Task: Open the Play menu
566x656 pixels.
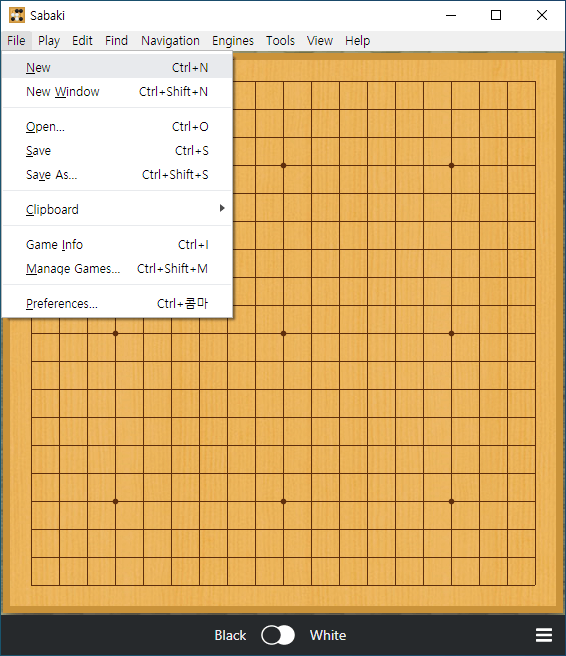Action: 49,41
